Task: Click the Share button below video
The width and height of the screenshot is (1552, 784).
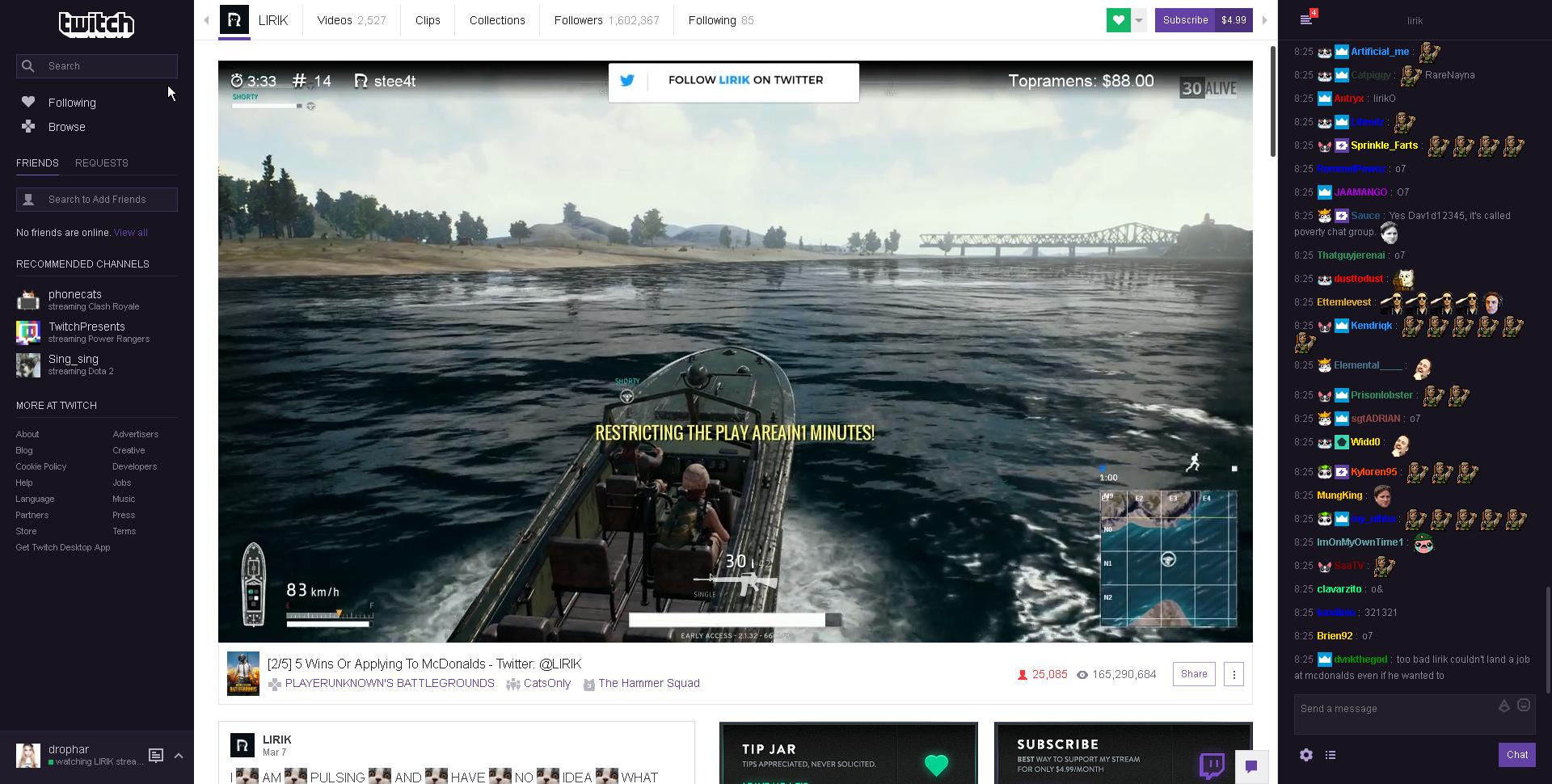Action: click(x=1194, y=674)
